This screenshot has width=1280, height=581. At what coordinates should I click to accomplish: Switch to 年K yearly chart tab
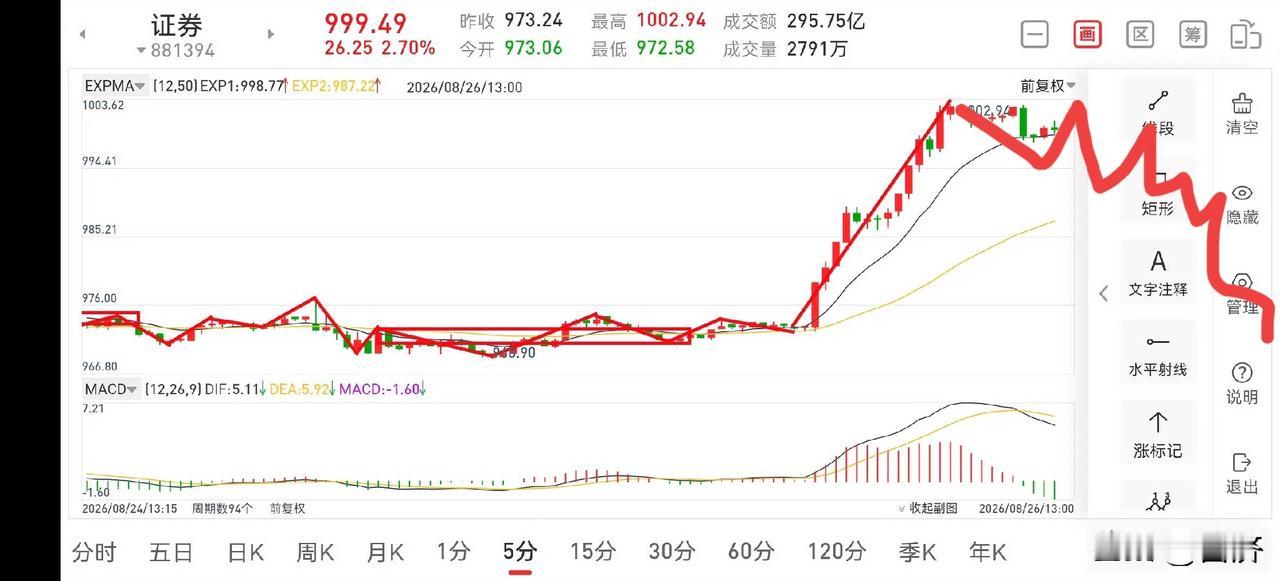tap(988, 551)
